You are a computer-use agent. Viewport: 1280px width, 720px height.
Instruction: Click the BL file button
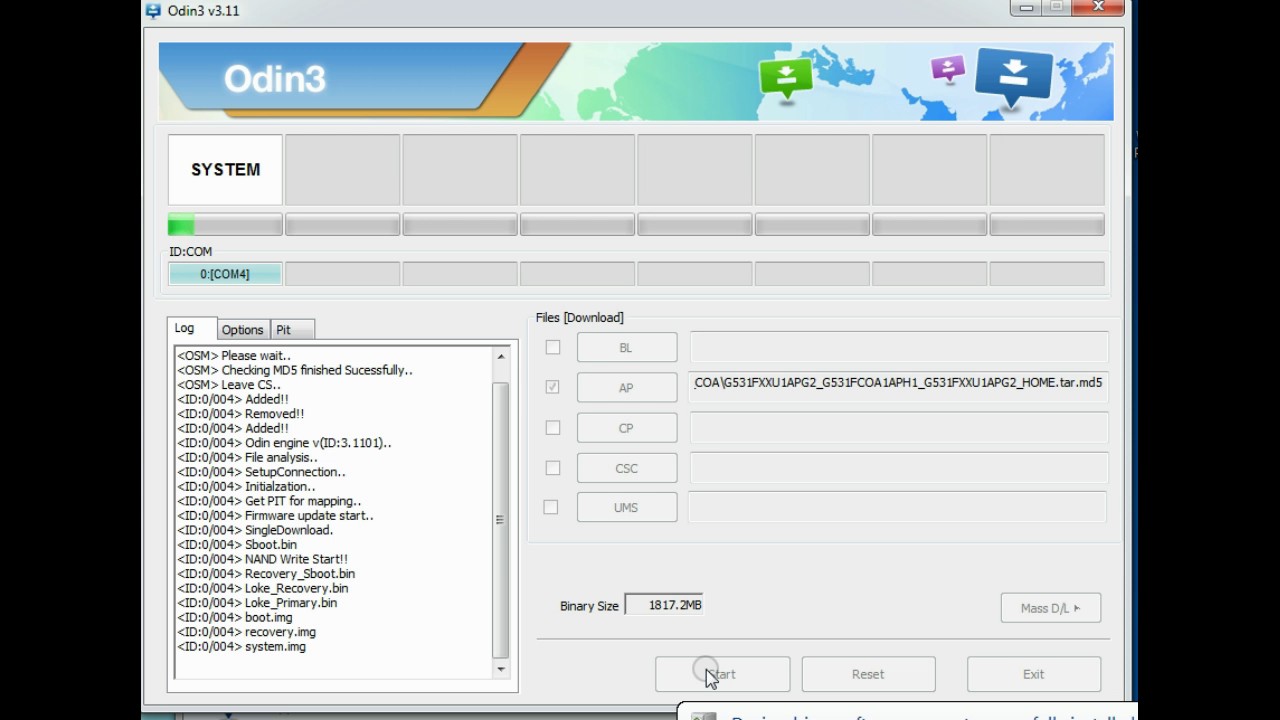[626, 347]
